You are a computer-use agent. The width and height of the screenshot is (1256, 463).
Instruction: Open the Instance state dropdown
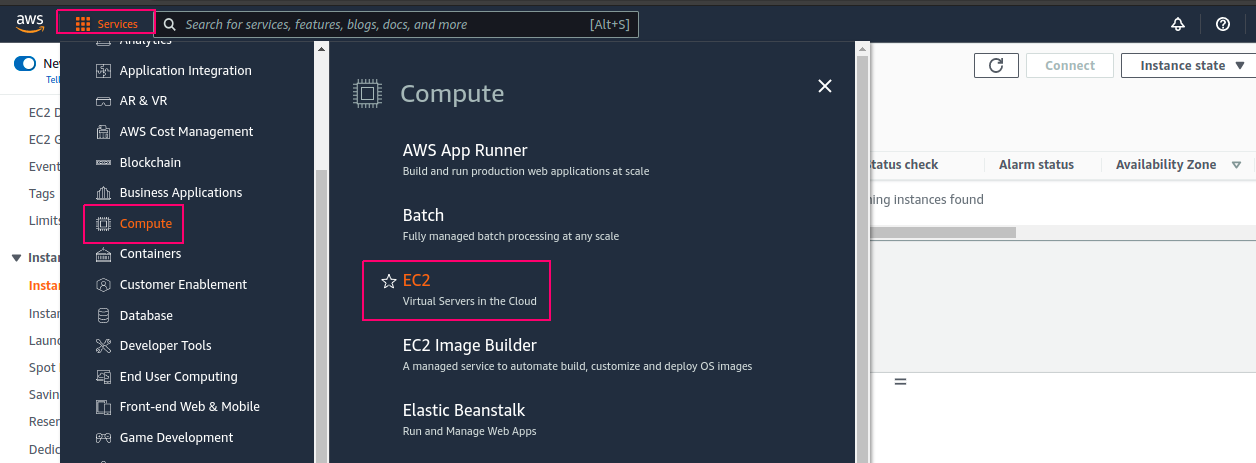1189,66
